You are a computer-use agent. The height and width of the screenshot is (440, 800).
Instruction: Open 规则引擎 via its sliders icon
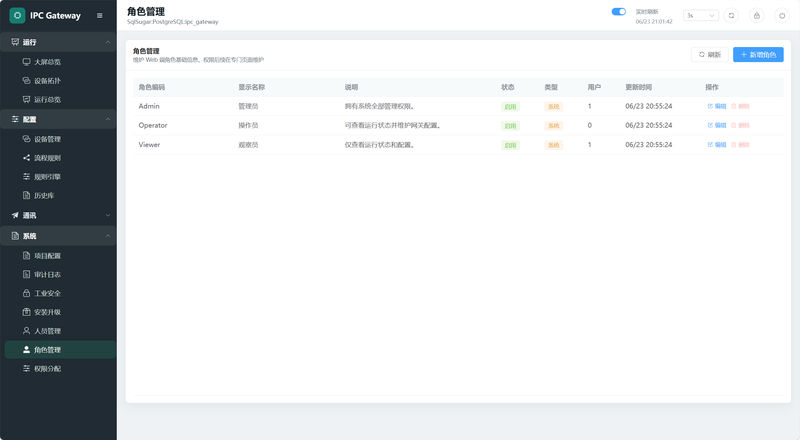(27, 177)
